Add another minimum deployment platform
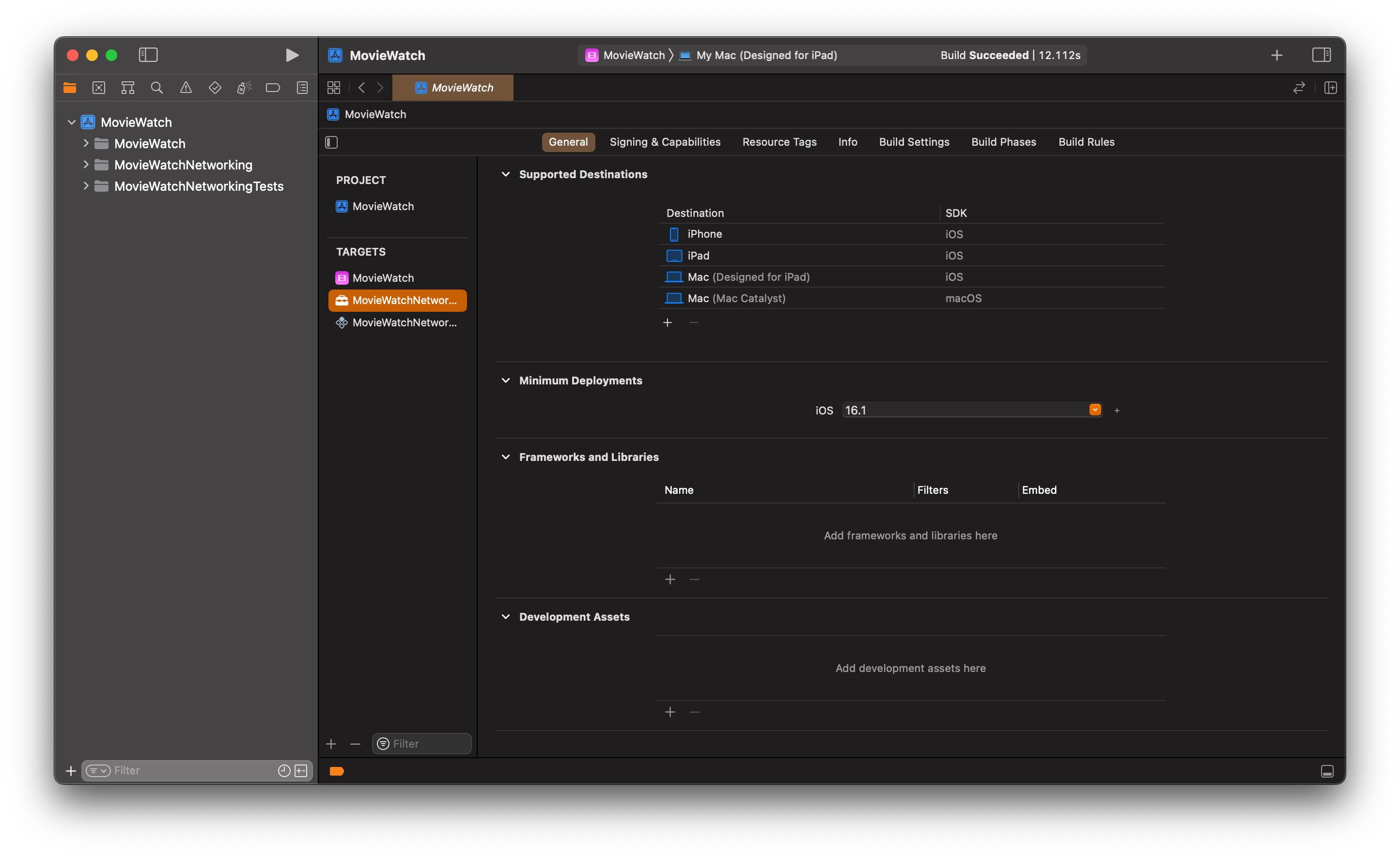Screen dimensions: 1400x856 (1117, 411)
